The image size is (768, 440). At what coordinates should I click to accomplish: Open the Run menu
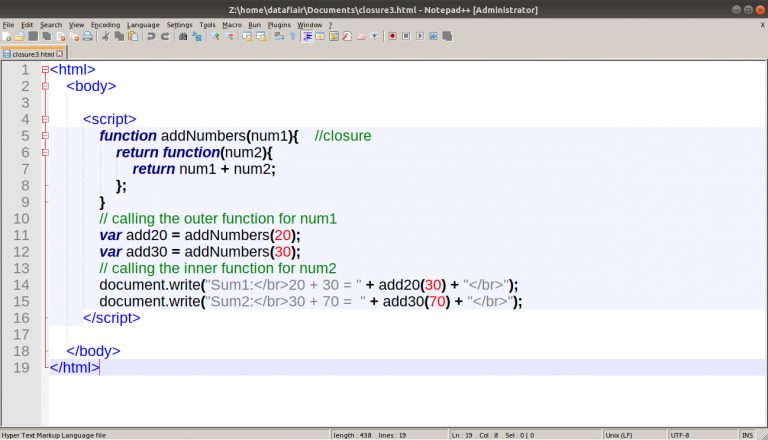(255, 24)
